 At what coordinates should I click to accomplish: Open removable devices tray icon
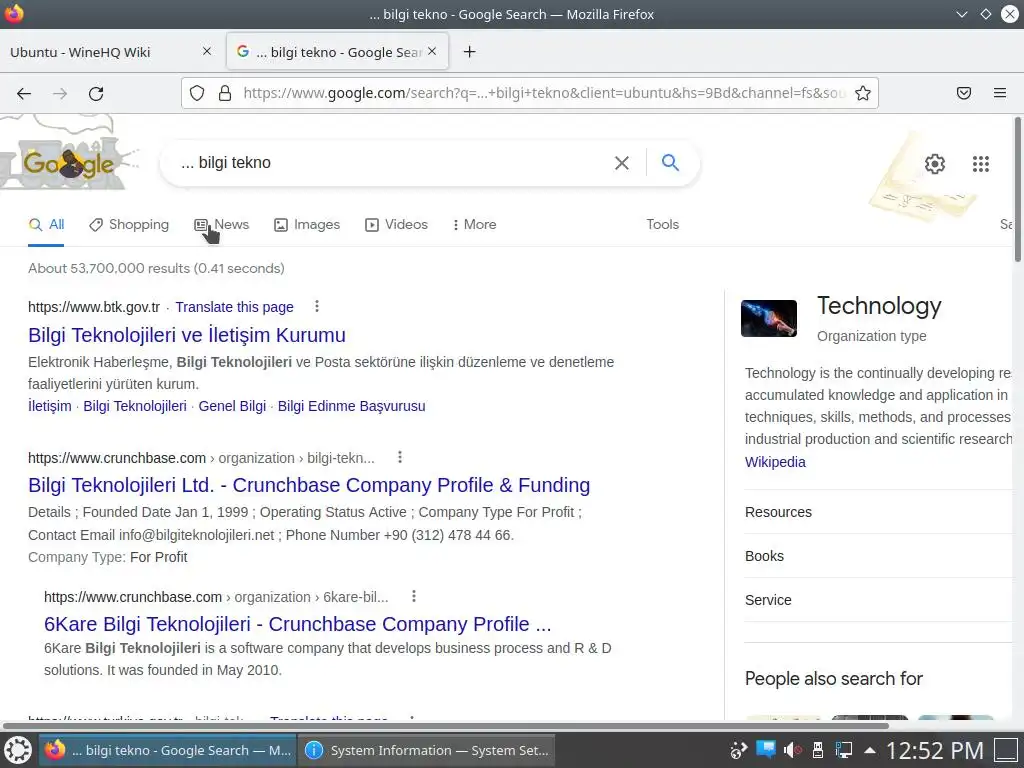point(818,750)
